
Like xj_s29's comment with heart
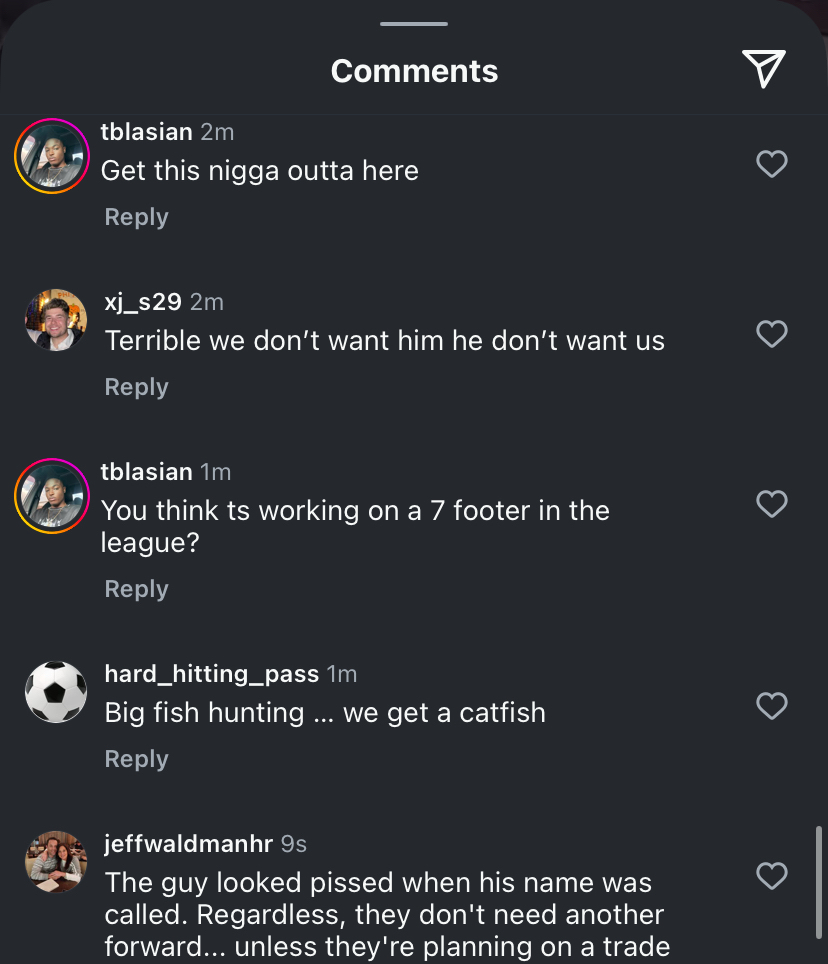pos(771,334)
